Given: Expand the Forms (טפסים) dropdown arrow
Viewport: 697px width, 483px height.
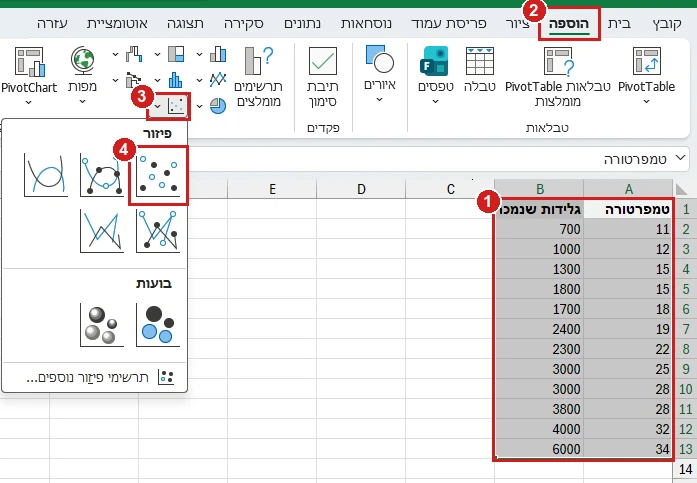Looking at the screenshot, I should click(435, 101).
